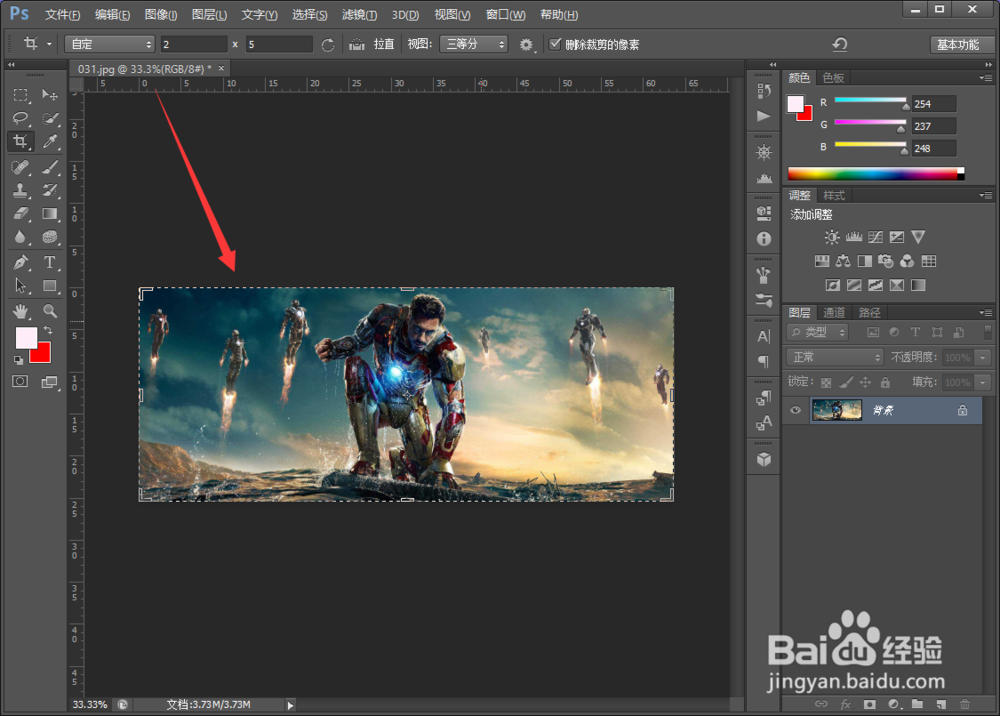Rotate the crop box orientation
This screenshot has width=1000, height=716.
(328, 45)
